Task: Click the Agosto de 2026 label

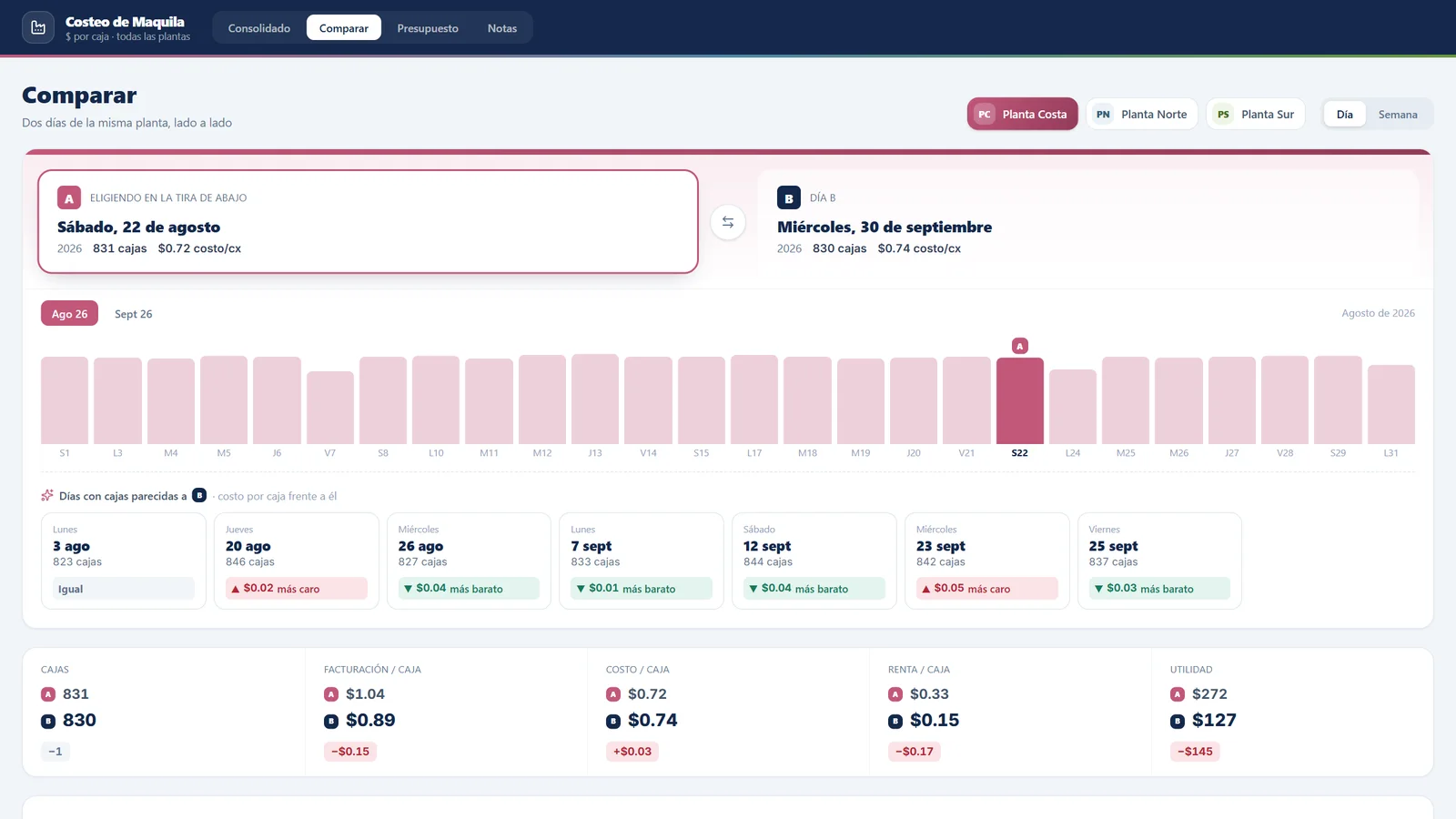Action: click(1378, 313)
